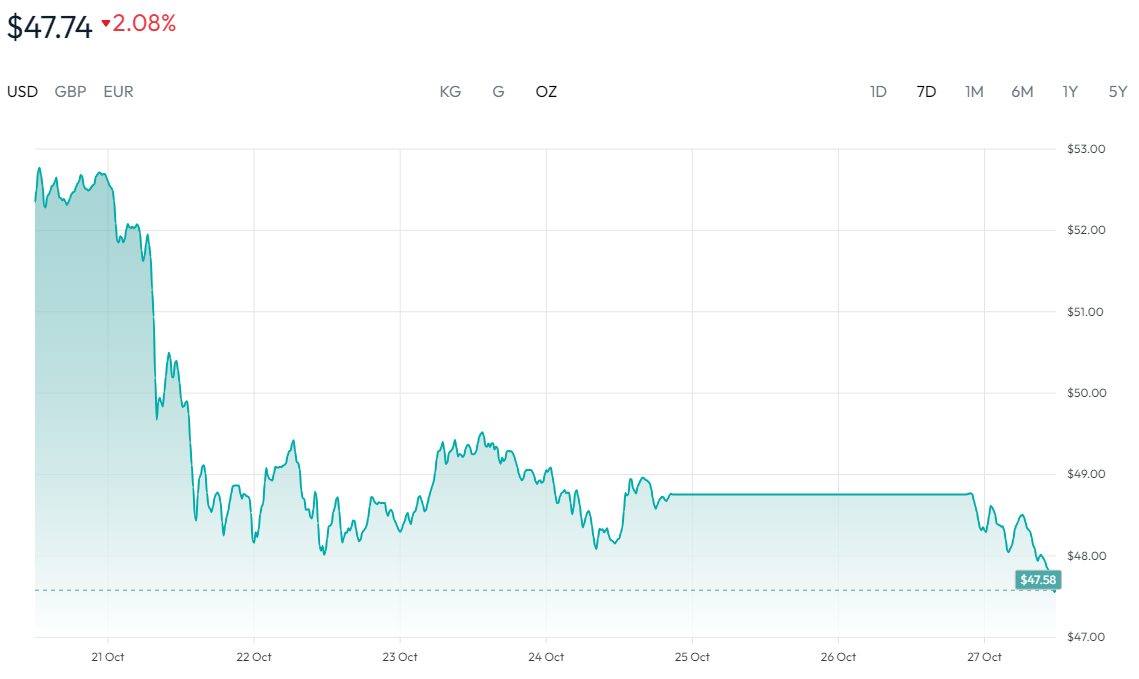Click the 21 Oct date label
Screen dimensions: 1139x679
(107, 657)
